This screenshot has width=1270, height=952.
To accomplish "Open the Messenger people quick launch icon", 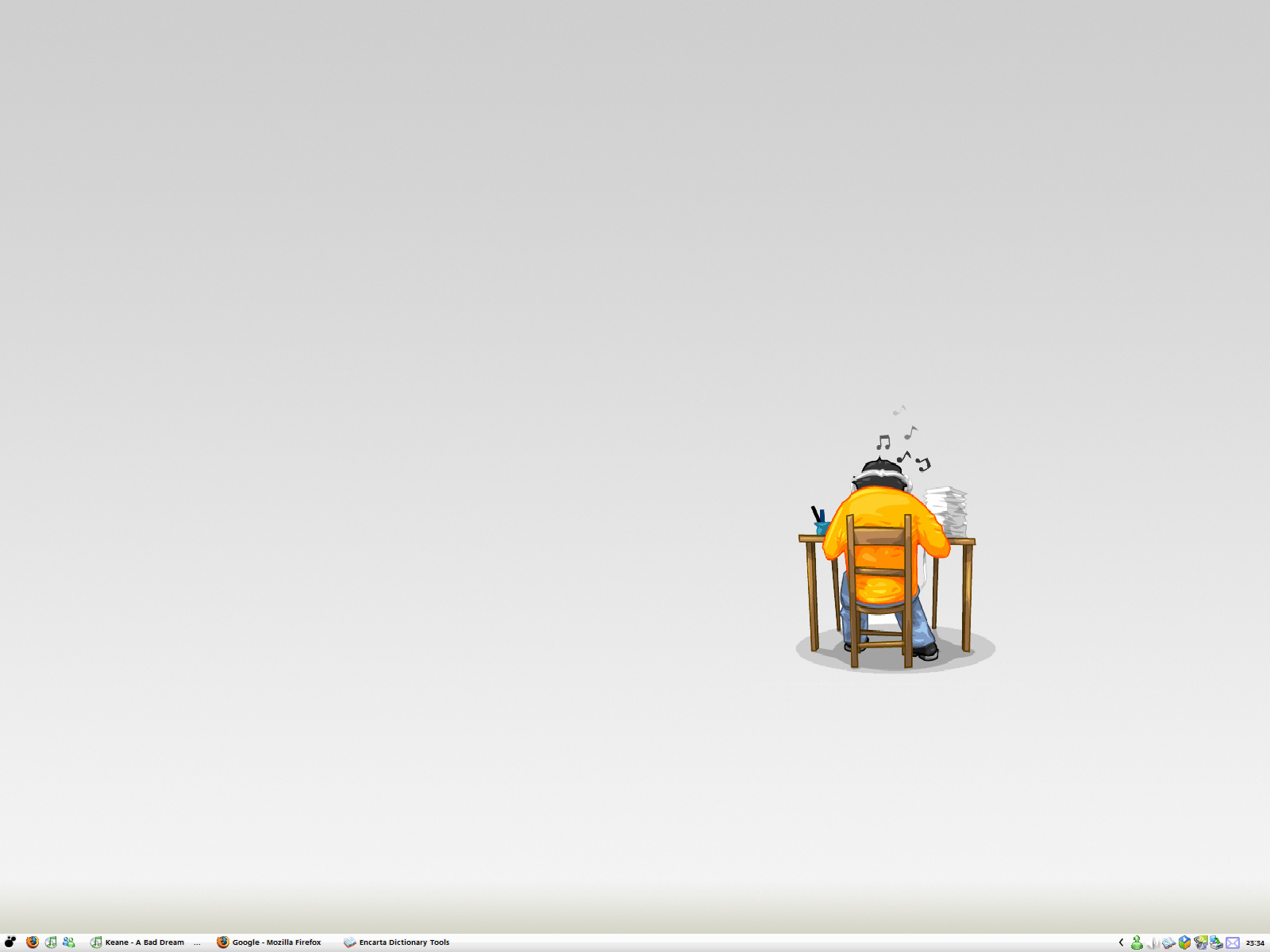I will click(69, 942).
